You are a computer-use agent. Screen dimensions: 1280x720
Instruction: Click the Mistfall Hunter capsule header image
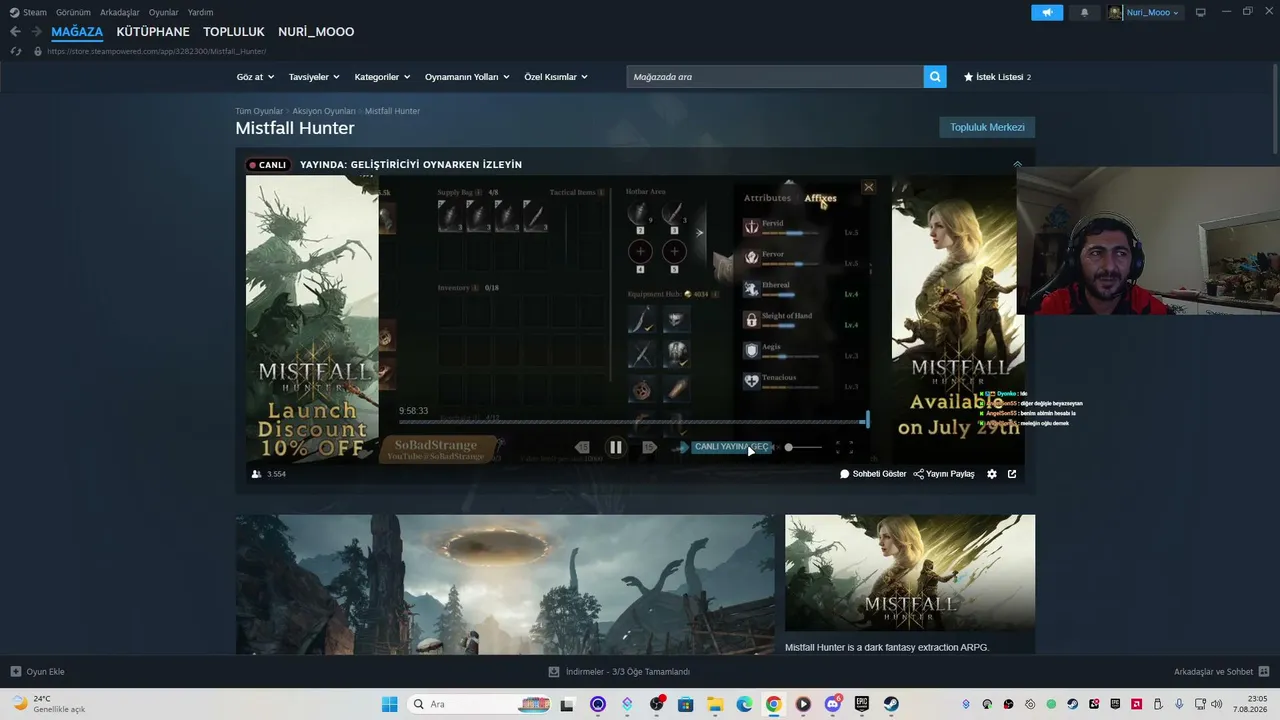[x=910, y=574]
